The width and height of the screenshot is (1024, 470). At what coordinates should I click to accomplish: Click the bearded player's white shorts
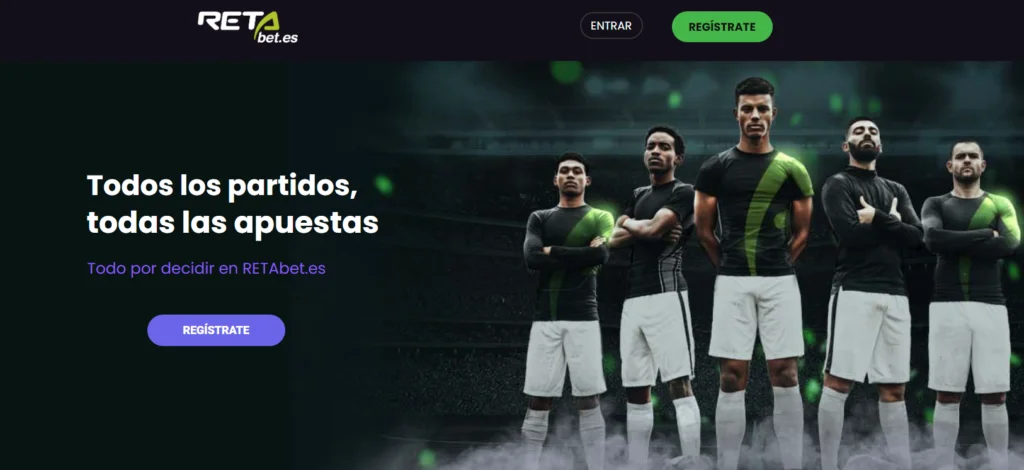(x=867, y=335)
